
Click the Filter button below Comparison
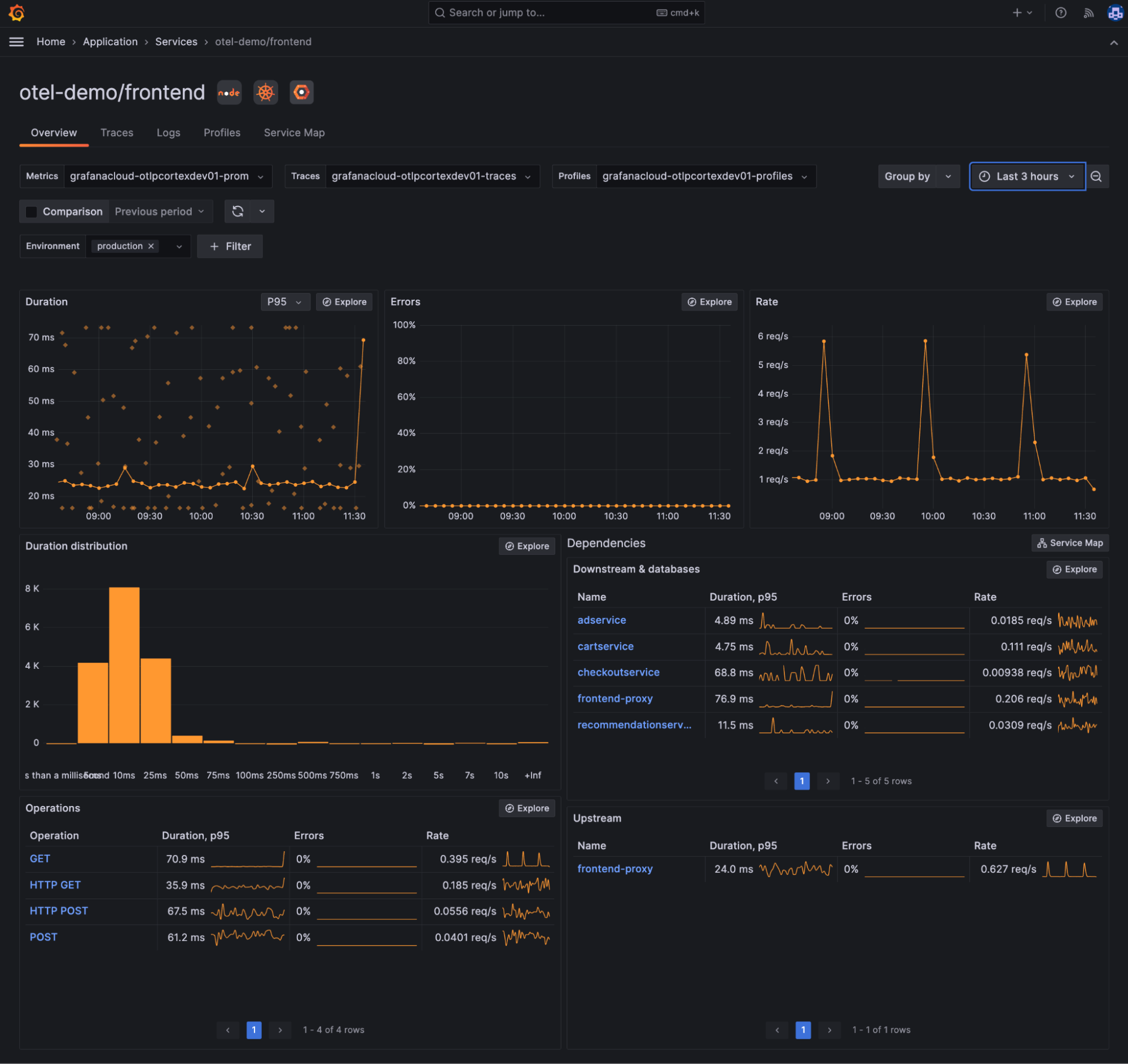(229, 246)
